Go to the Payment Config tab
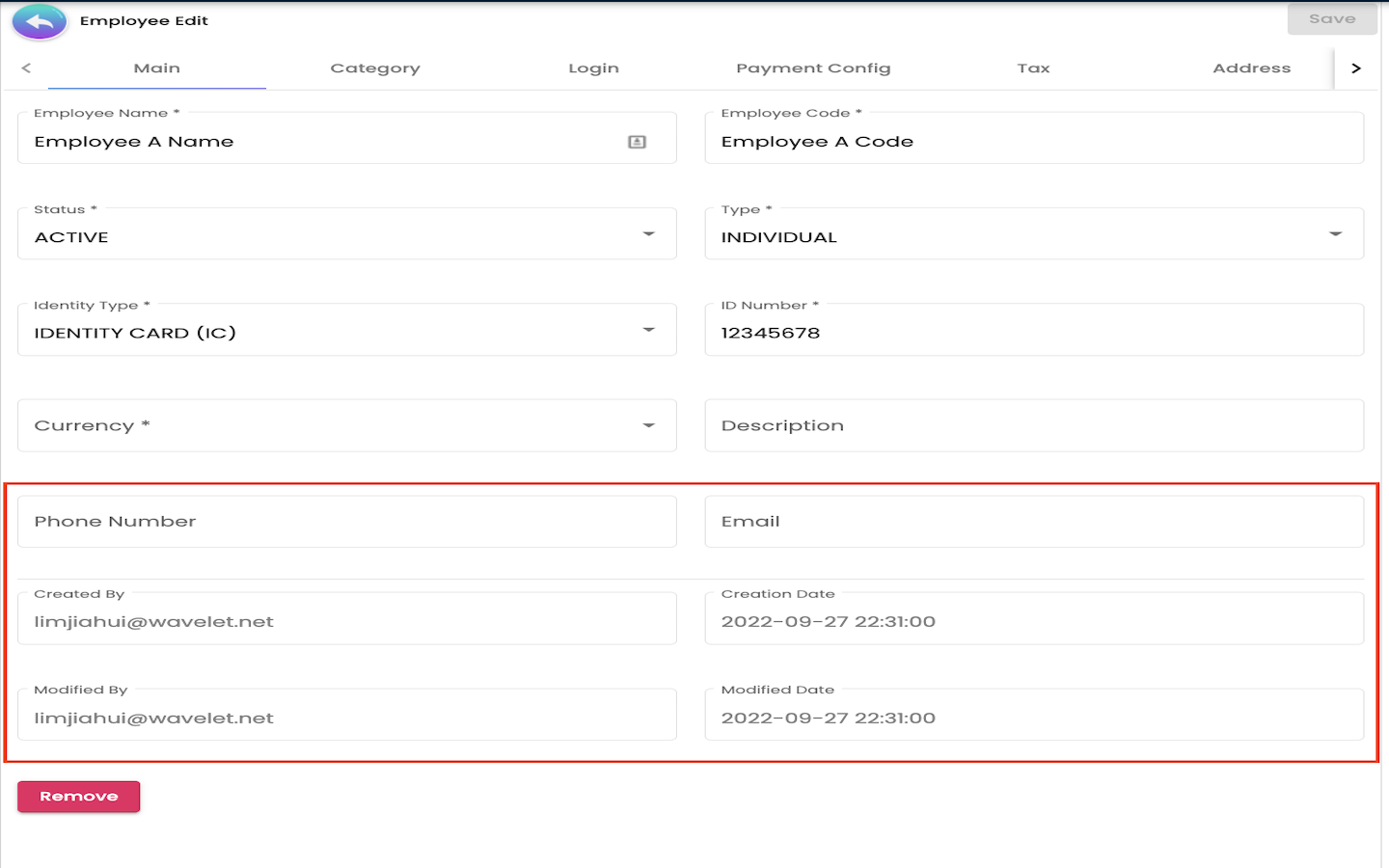 [813, 68]
